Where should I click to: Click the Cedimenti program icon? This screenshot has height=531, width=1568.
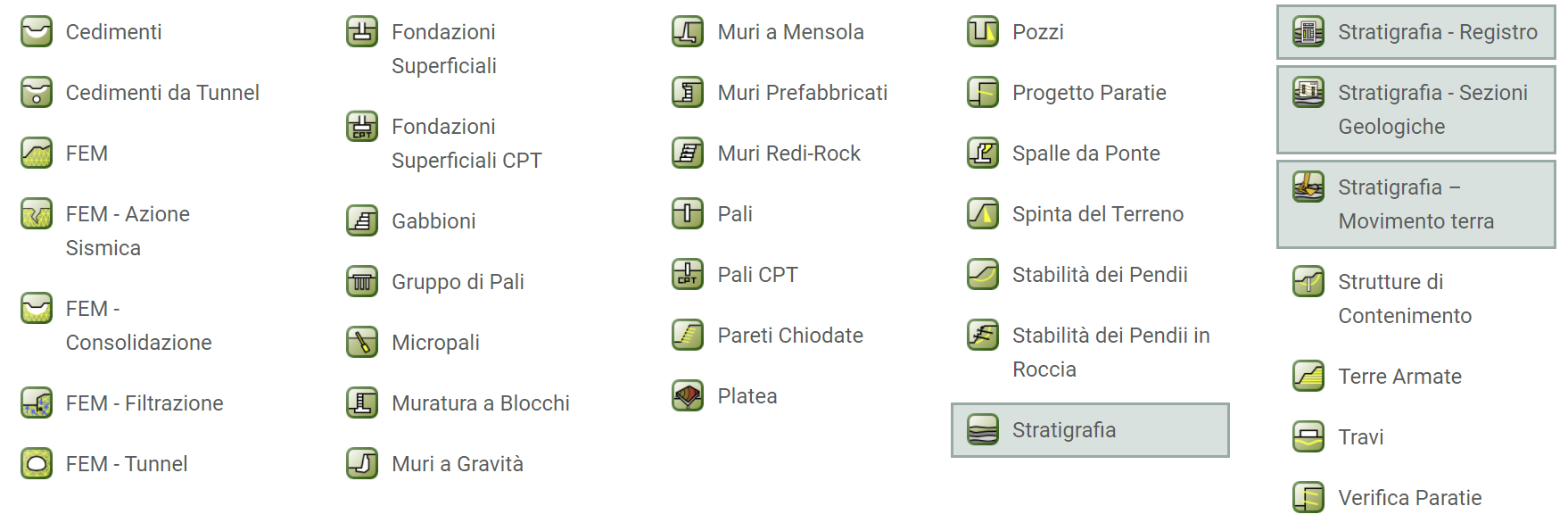pyautogui.click(x=37, y=32)
